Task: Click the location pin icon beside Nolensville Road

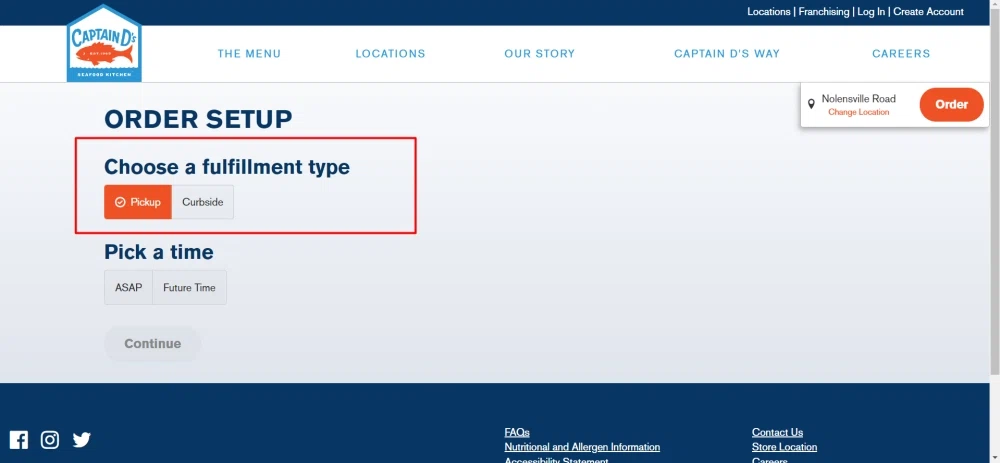Action: [811, 104]
